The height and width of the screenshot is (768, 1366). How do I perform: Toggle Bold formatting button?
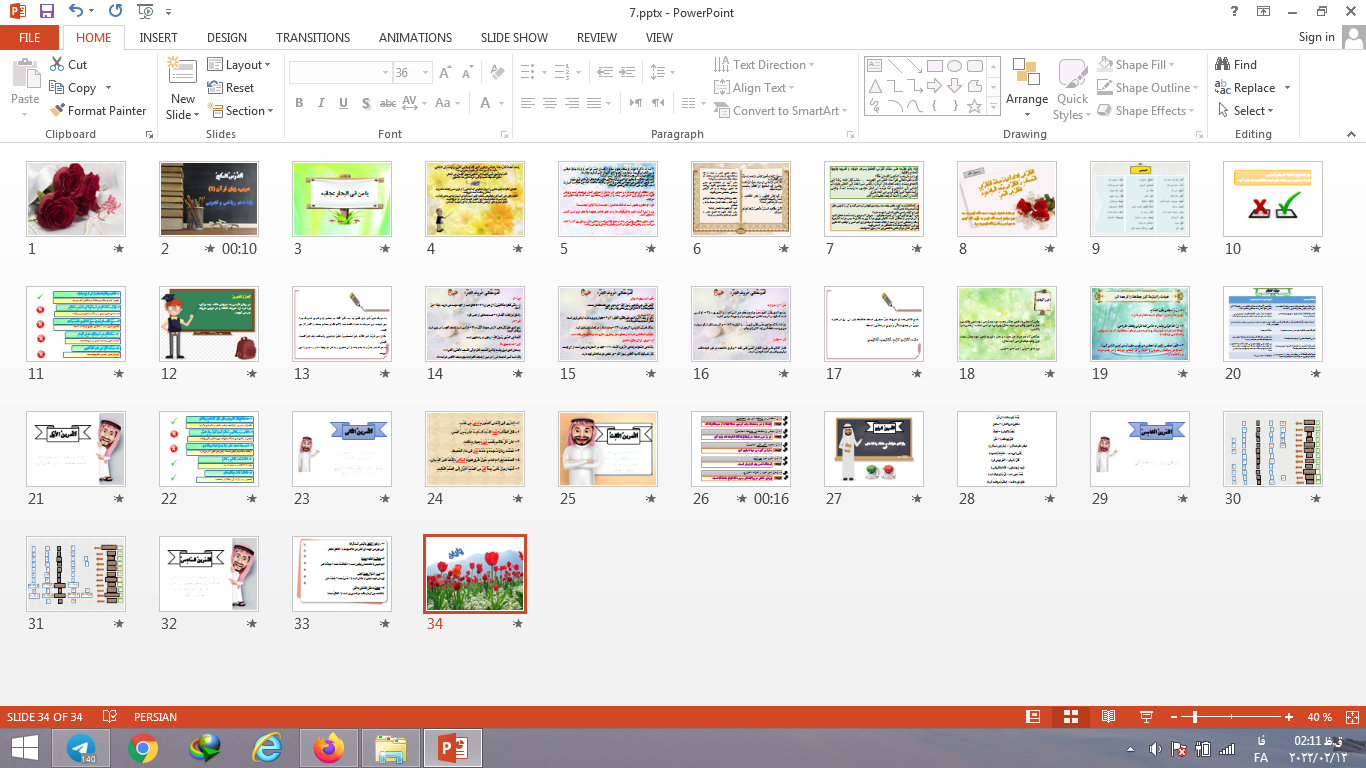pyautogui.click(x=299, y=103)
